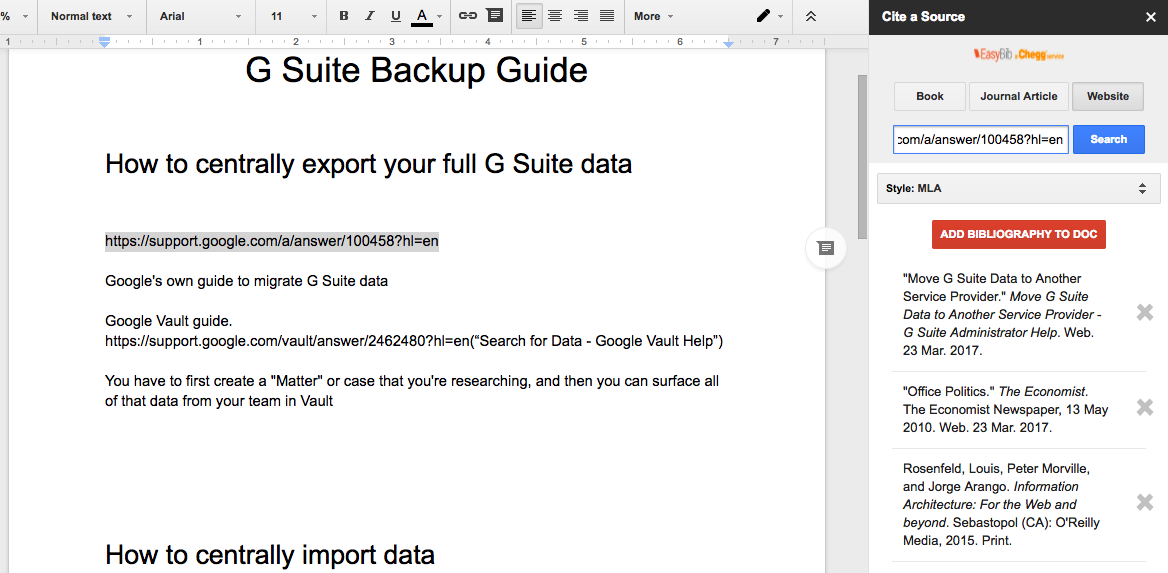Screen dimensions: 1168x573
Task: Click heading How to centrally export data
Action: 369,163
